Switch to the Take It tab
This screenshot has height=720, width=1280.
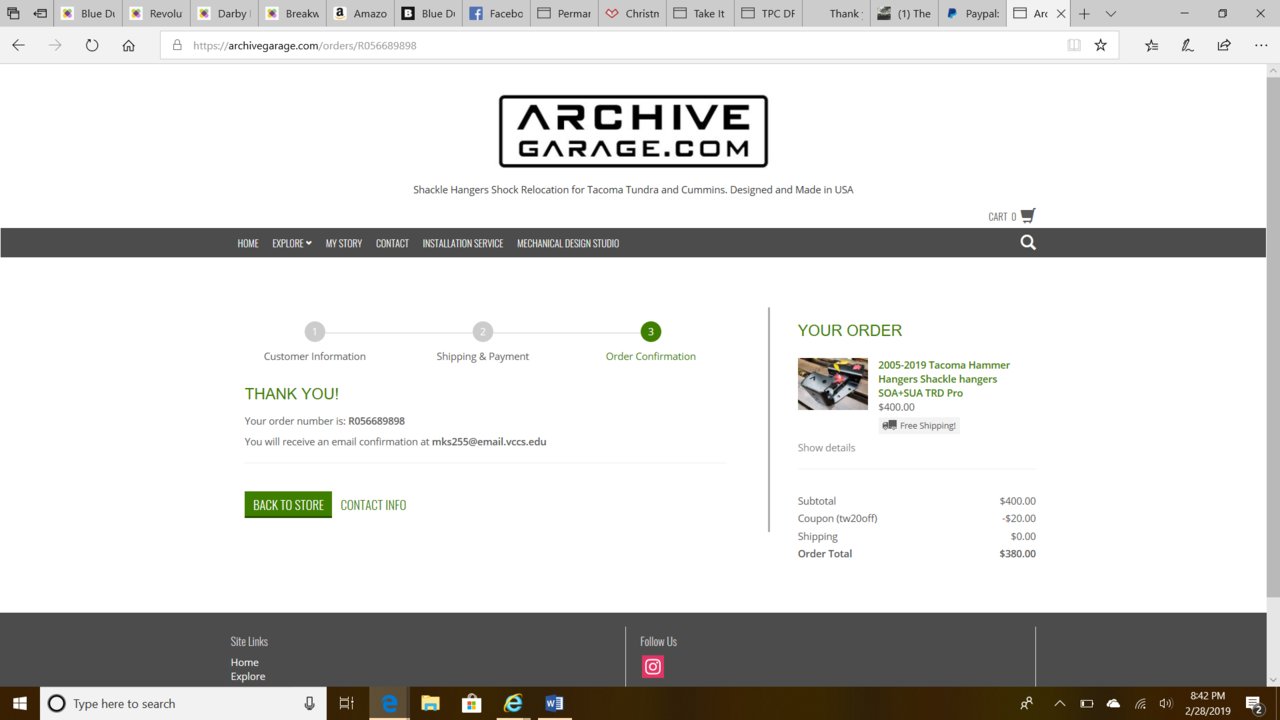(x=699, y=14)
